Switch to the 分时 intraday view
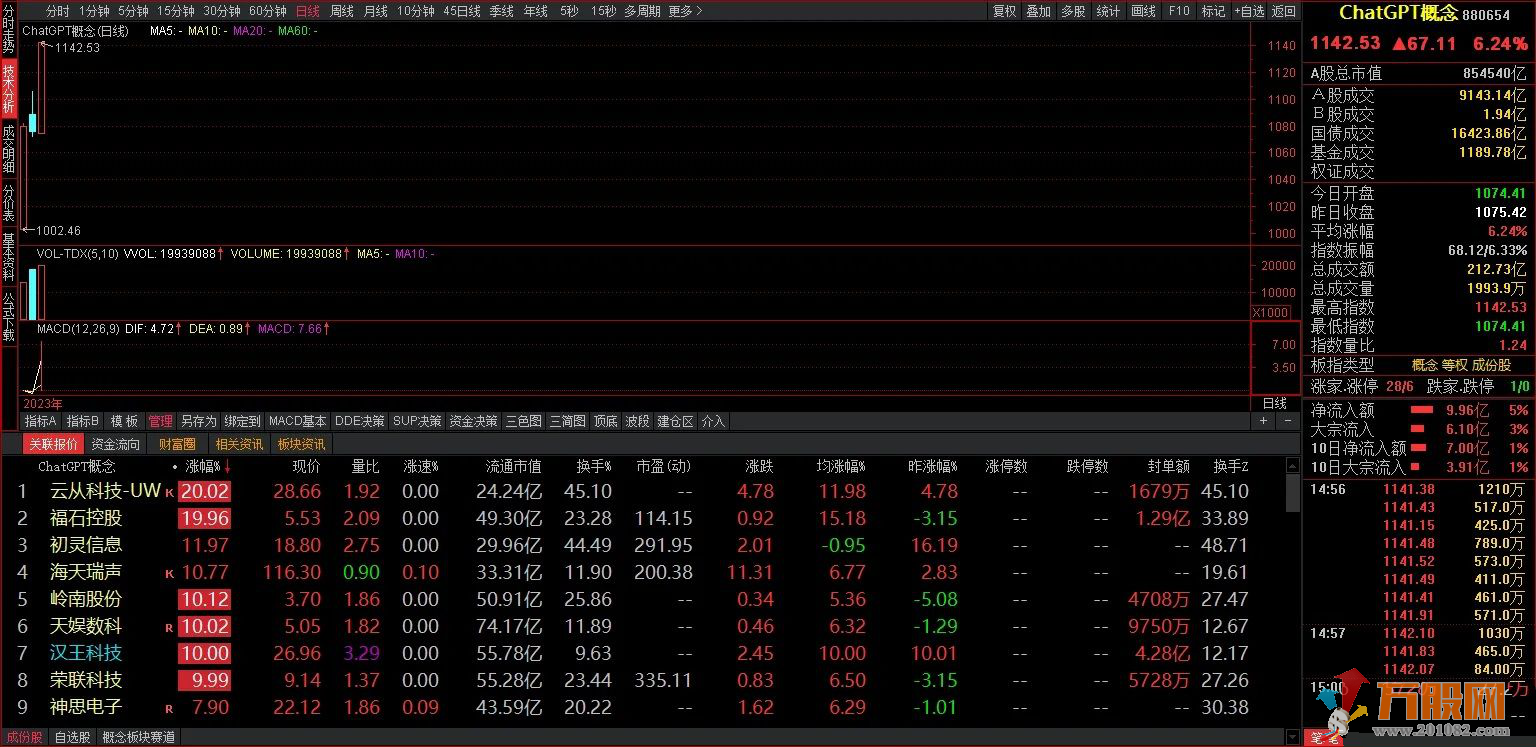The image size is (1536, 747). pyautogui.click(x=58, y=11)
